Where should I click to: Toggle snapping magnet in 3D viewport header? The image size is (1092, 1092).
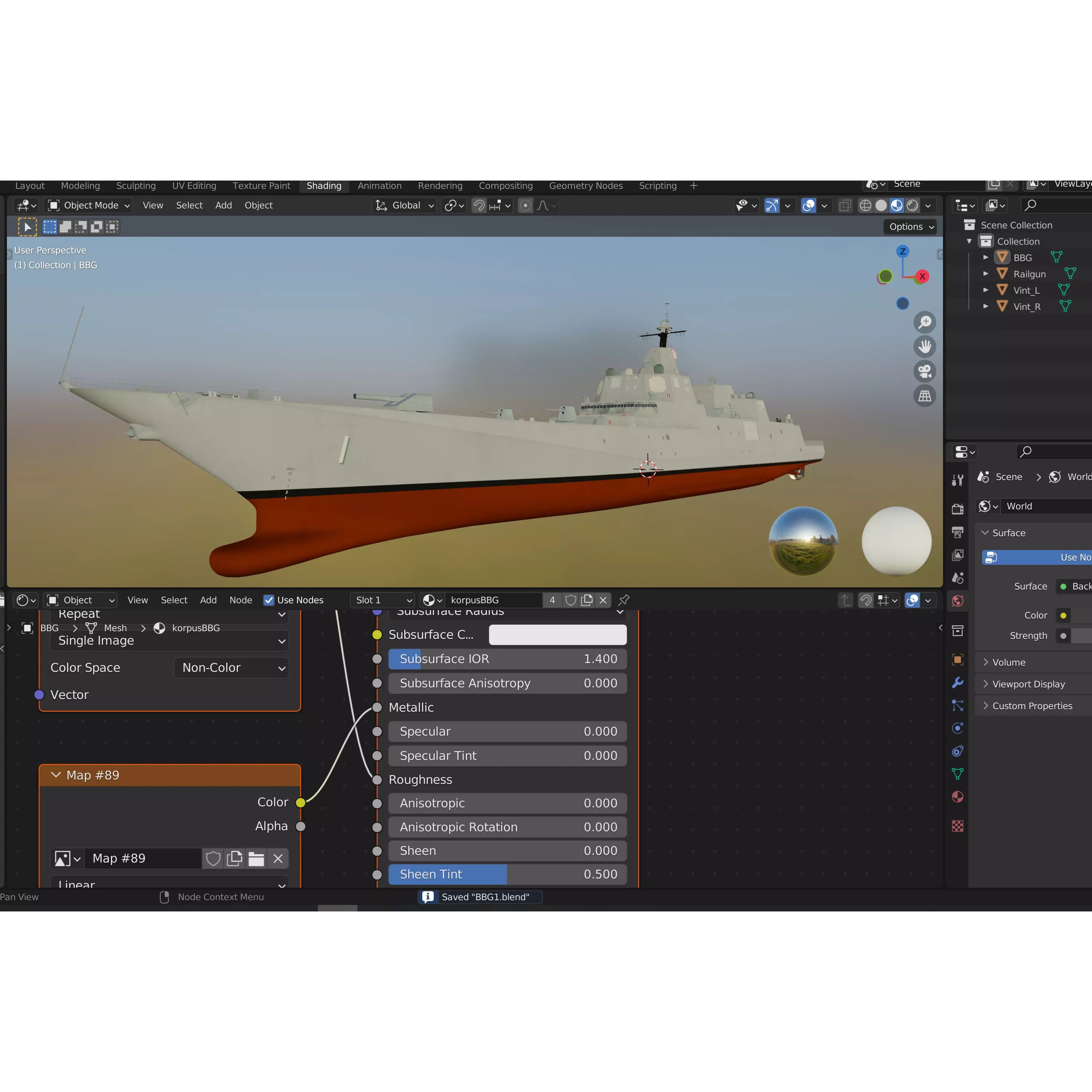tap(479, 206)
